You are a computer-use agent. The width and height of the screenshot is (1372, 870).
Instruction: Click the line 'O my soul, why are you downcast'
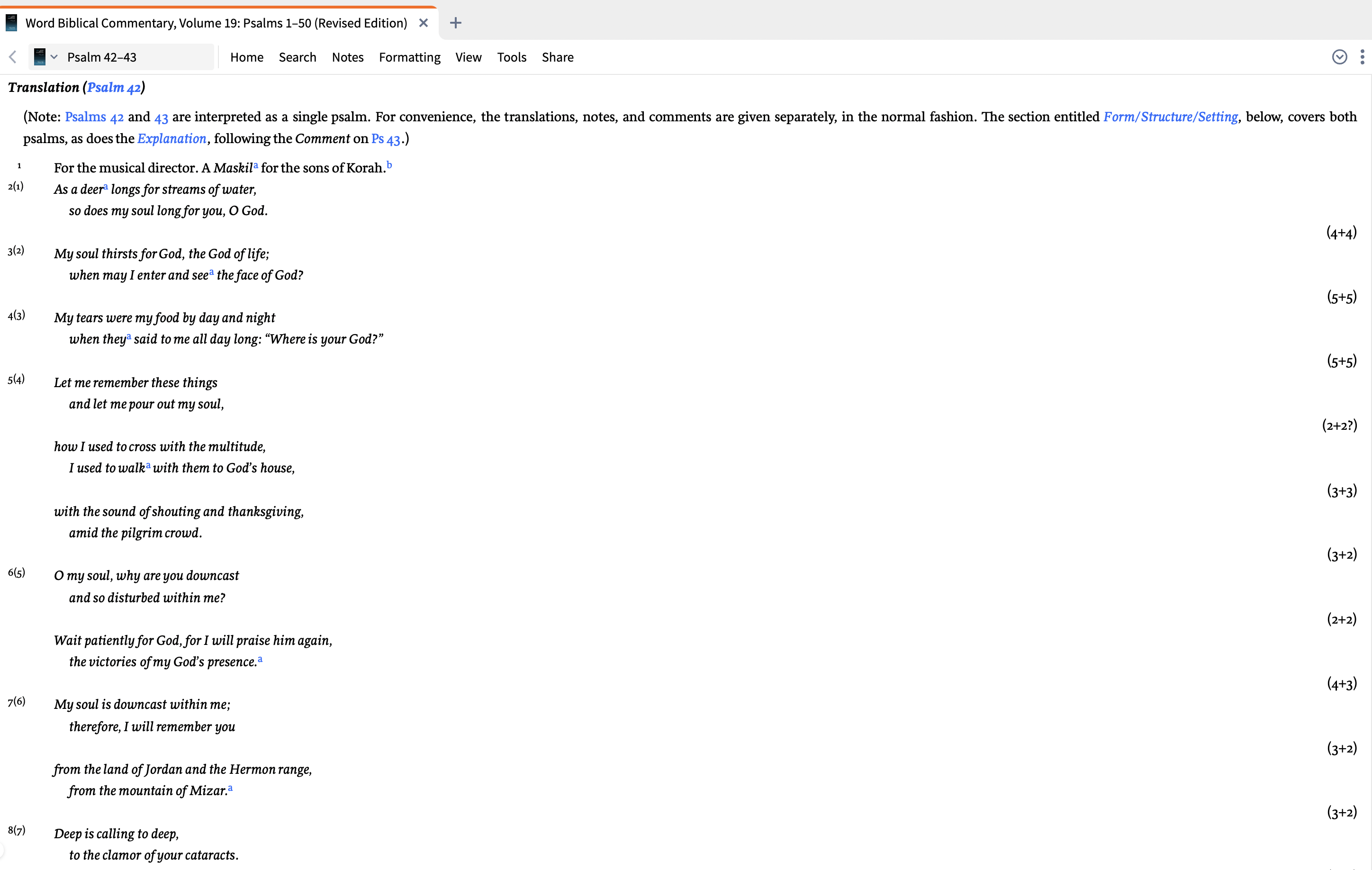point(146,575)
